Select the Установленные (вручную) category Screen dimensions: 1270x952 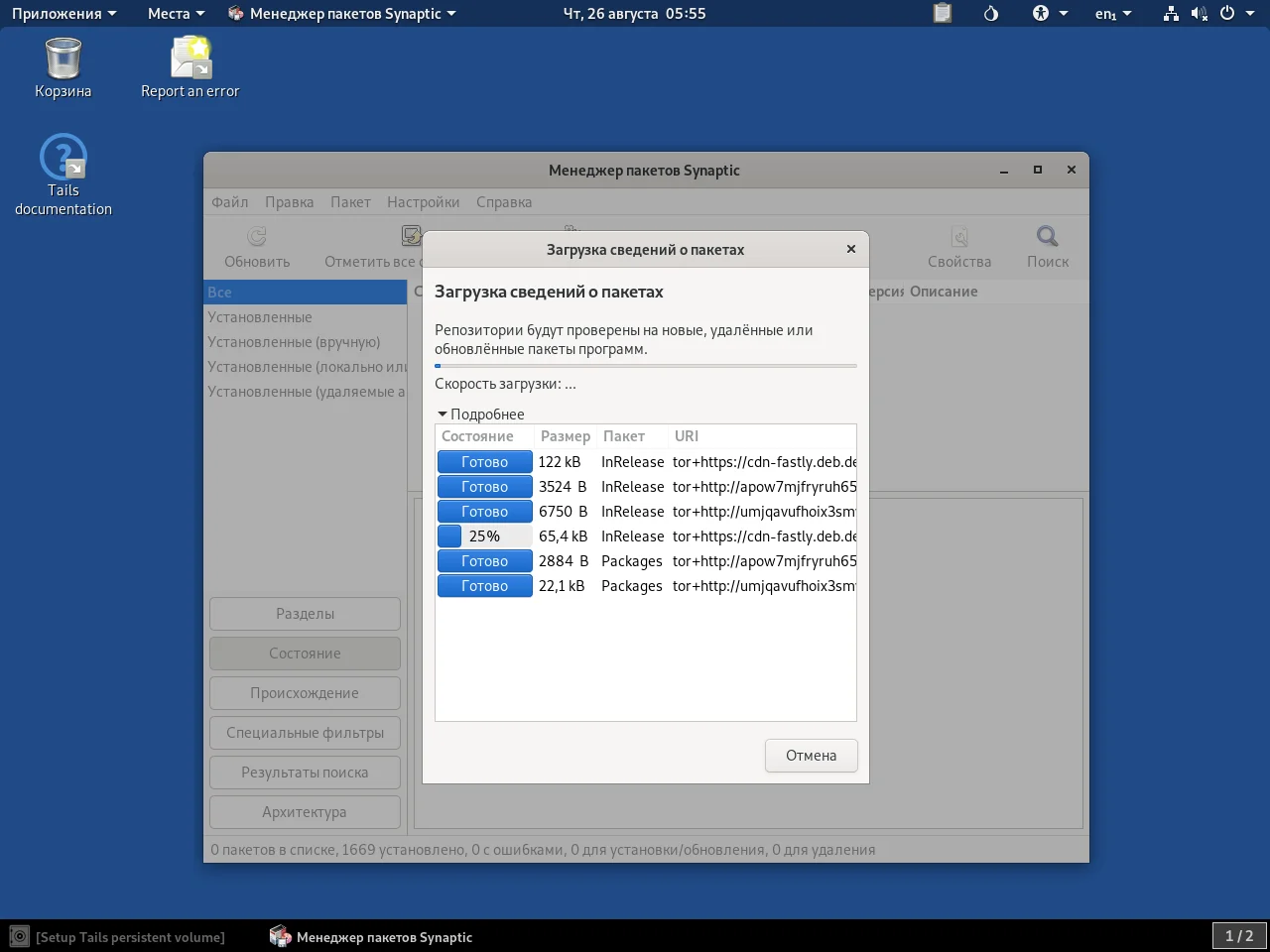point(306,342)
